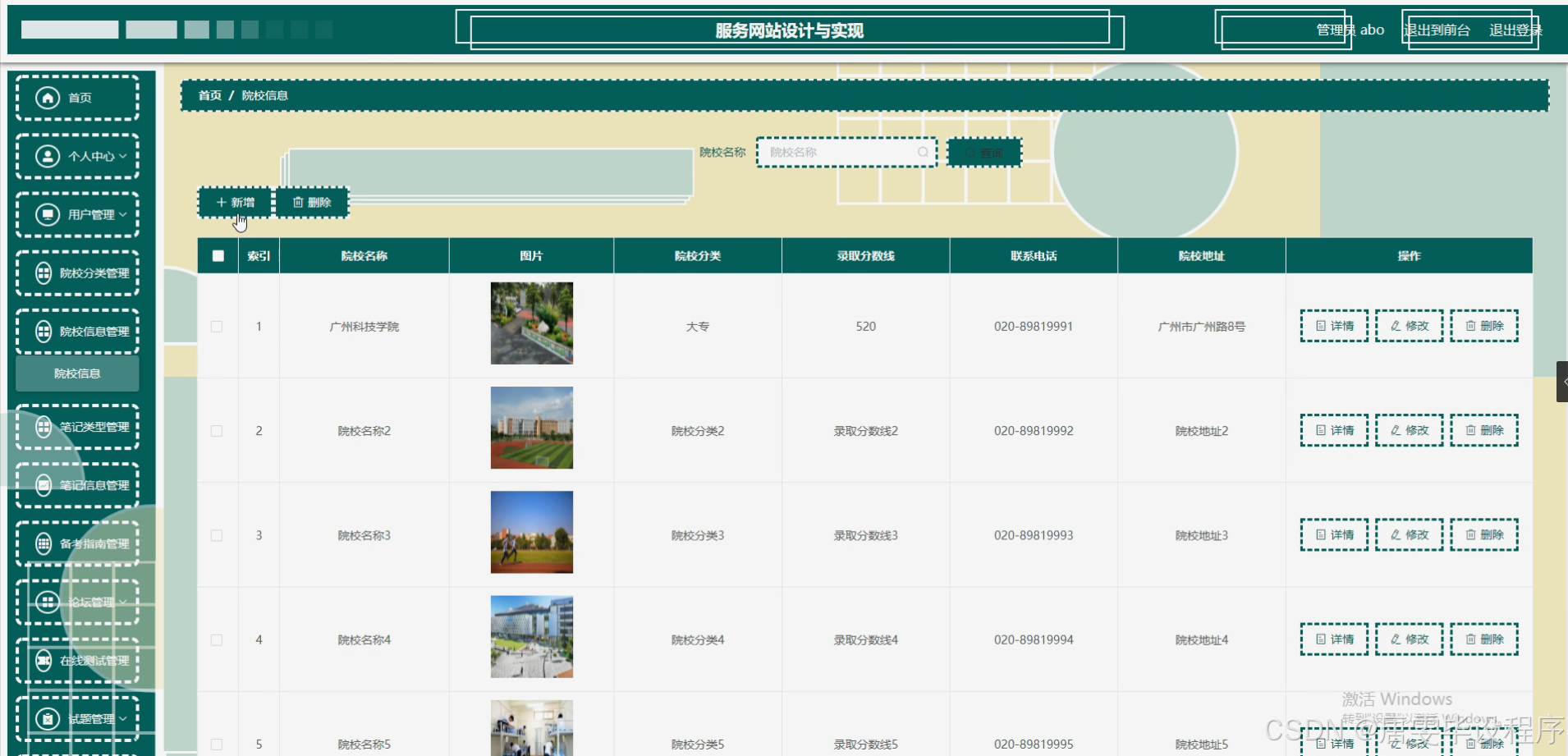
Task: Click the collapse arrow tab at right edge
Action: click(1562, 382)
